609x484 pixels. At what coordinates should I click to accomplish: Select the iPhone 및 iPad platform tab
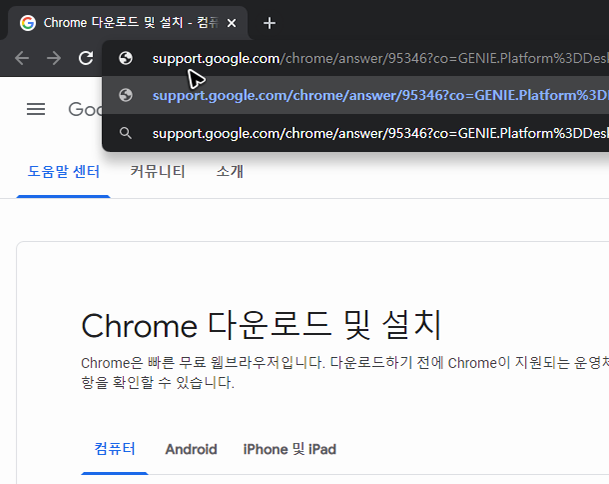[289, 449]
